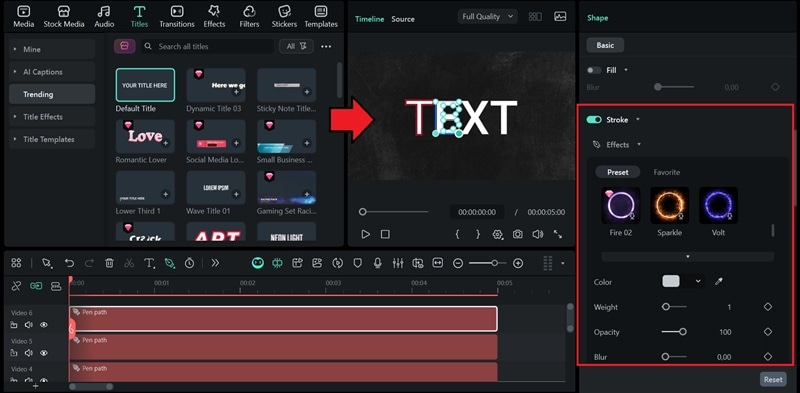Image resolution: width=800 pixels, height=393 pixels.
Task: Click the preview scopes image icon
Action: click(560, 16)
